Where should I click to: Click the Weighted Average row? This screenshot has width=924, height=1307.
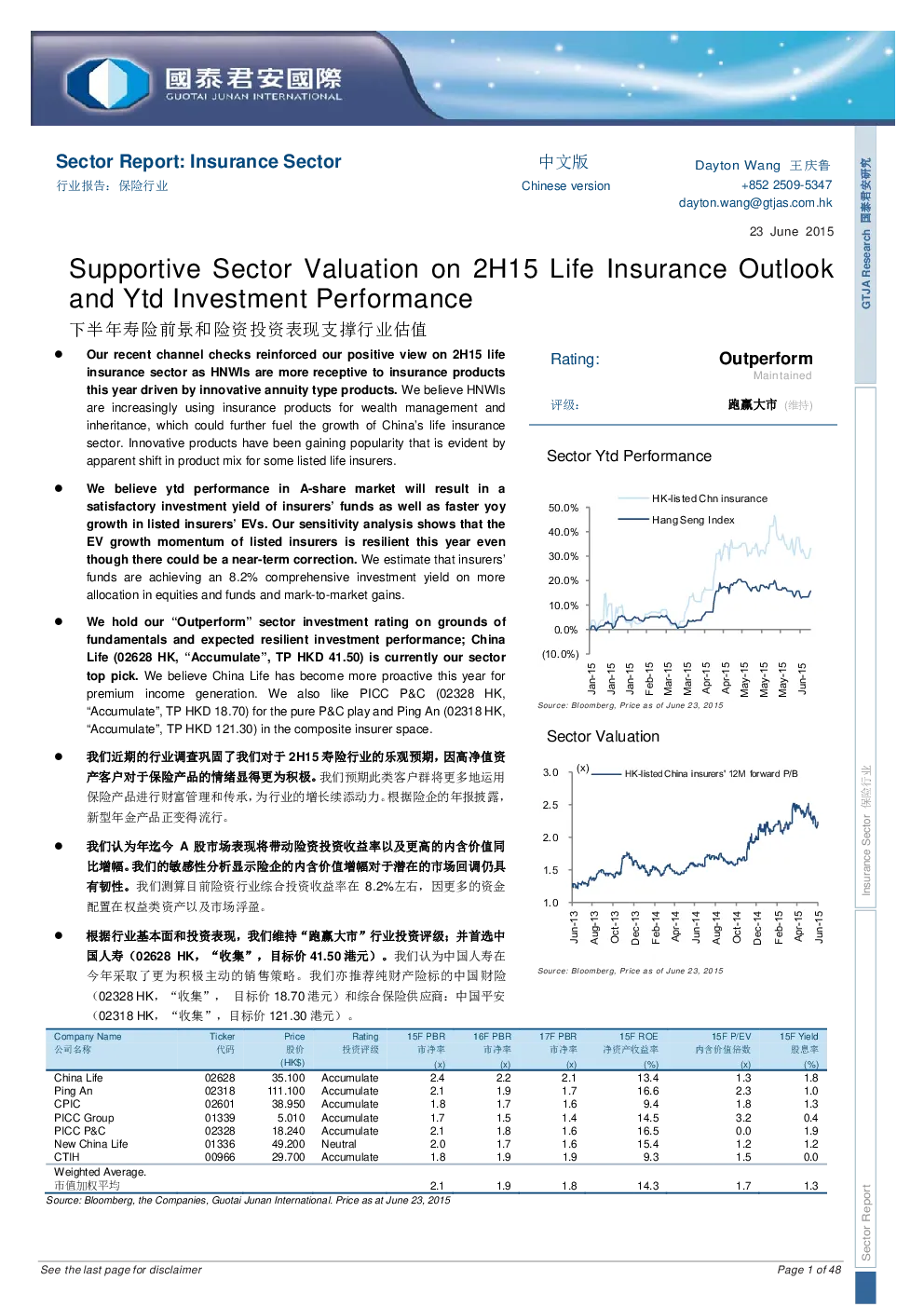[x=436, y=1178]
